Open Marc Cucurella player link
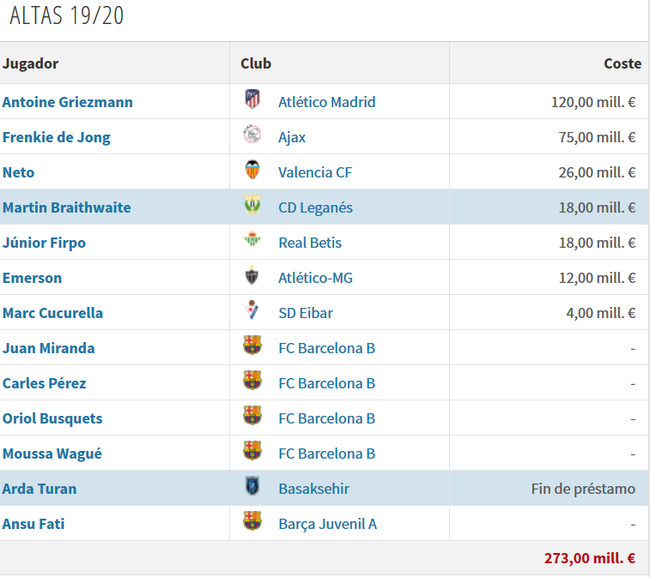The width and height of the screenshot is (650, 577). pos(53,313)
